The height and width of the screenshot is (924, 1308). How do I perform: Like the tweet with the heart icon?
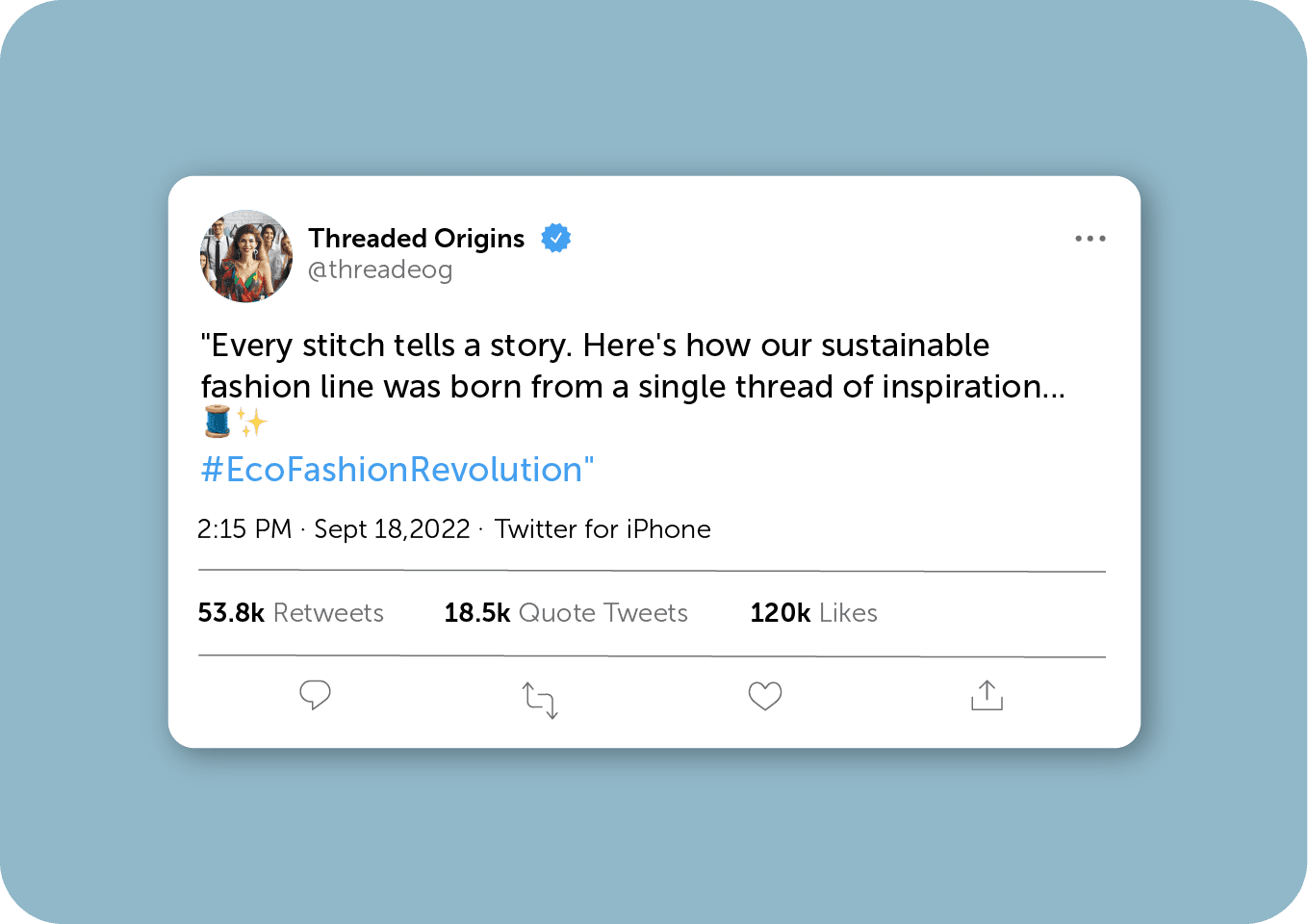coord(765,696)
